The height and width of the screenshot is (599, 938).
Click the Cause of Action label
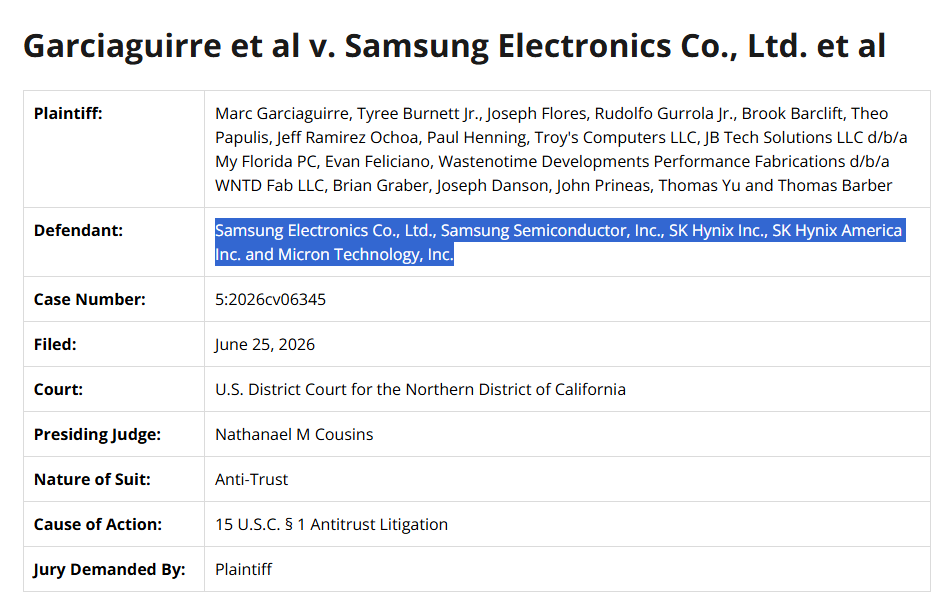(98, 524)
